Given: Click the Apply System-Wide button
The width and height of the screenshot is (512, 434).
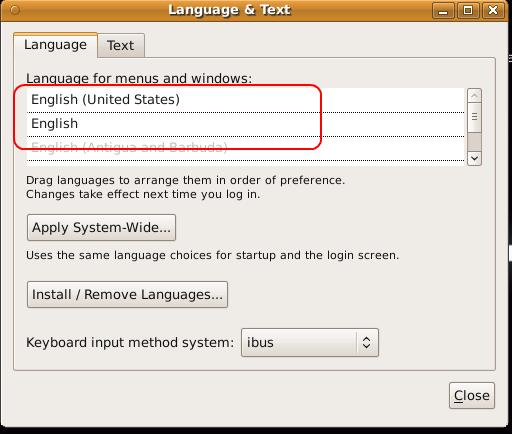Looking at the screenshot, I should pyautogui.click(x=101, y=228).
